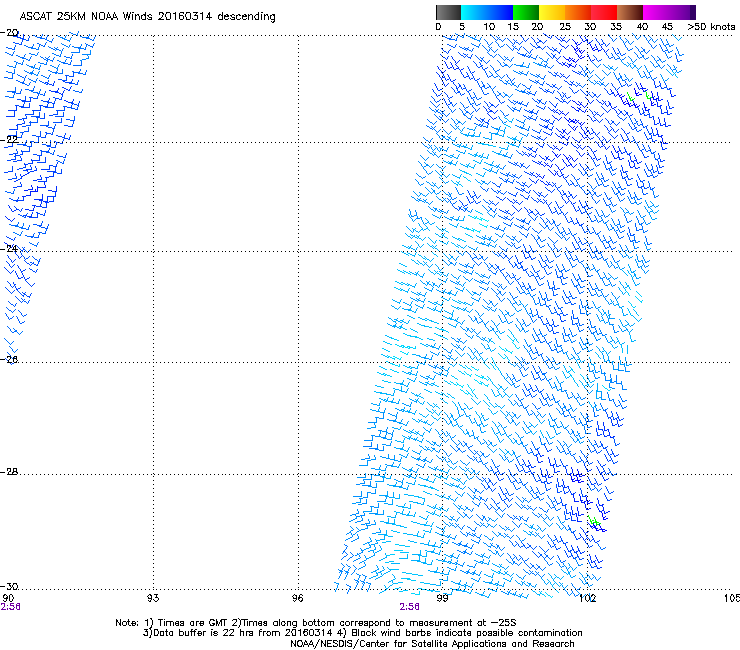Click the '25' legend scale label
This screenshot has width=740, height=650.
(x=565, y=27)
